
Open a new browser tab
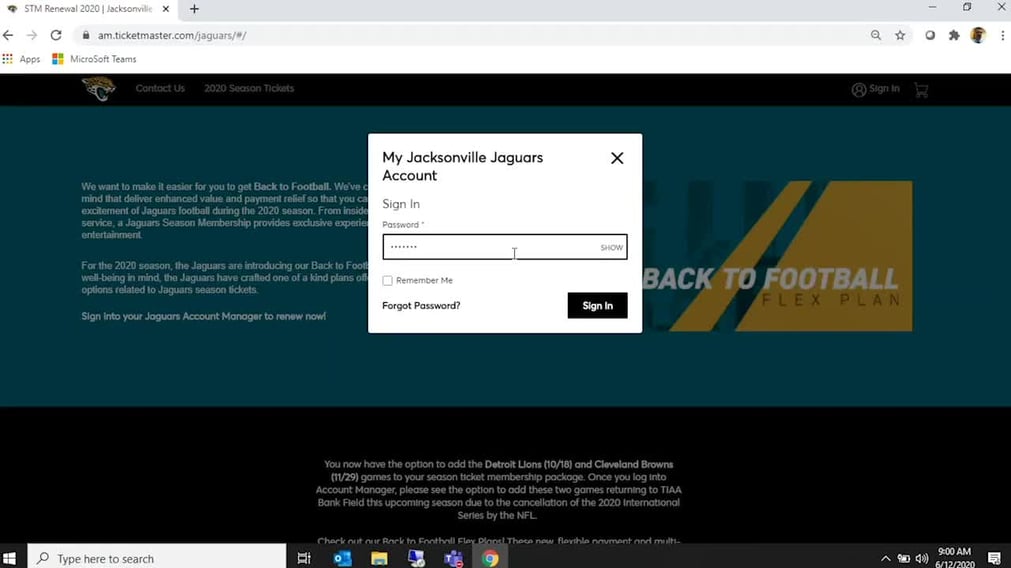pyautogui.click(x=194, y=9)
